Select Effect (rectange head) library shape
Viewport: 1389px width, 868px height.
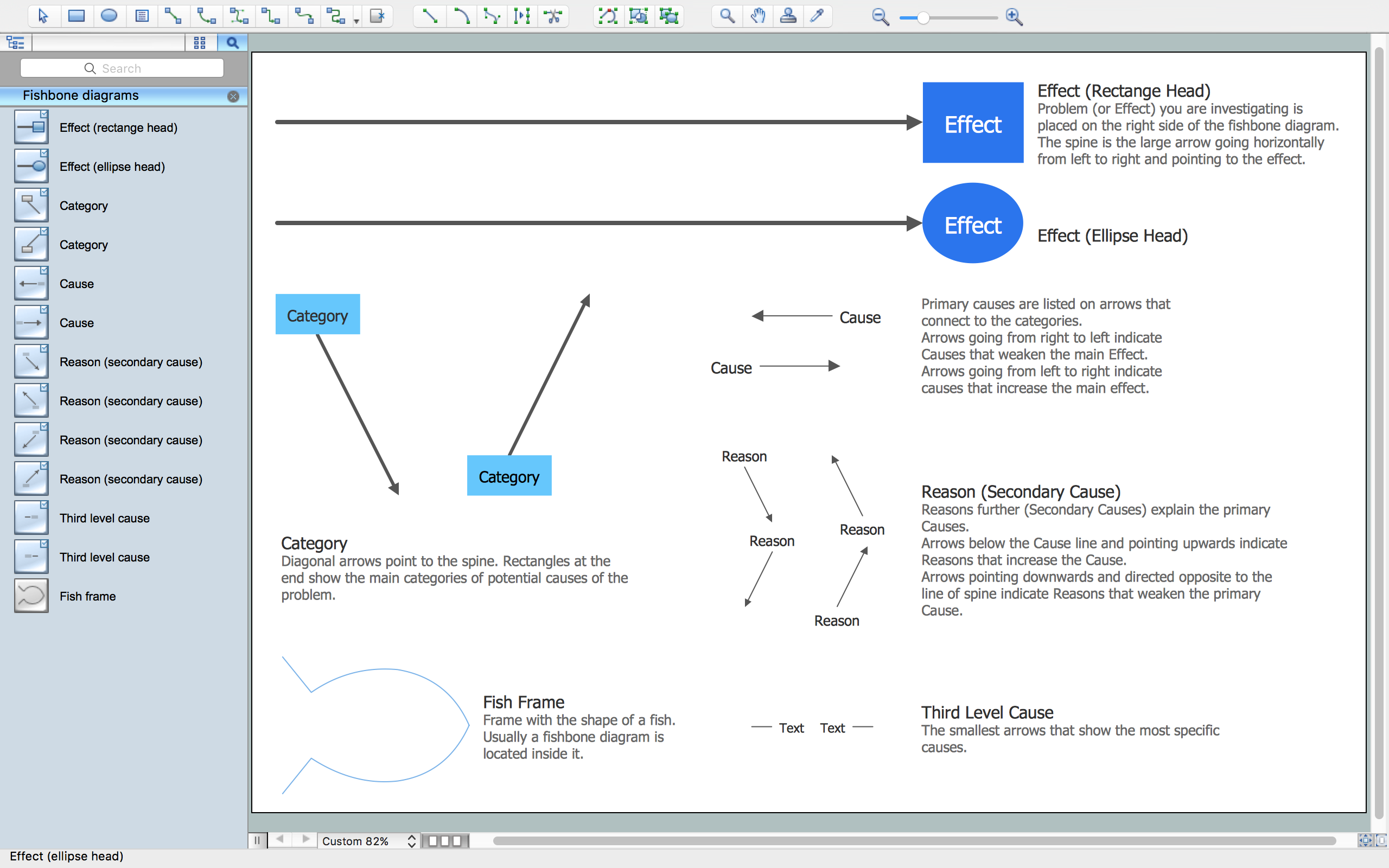(x=123, y=127)
